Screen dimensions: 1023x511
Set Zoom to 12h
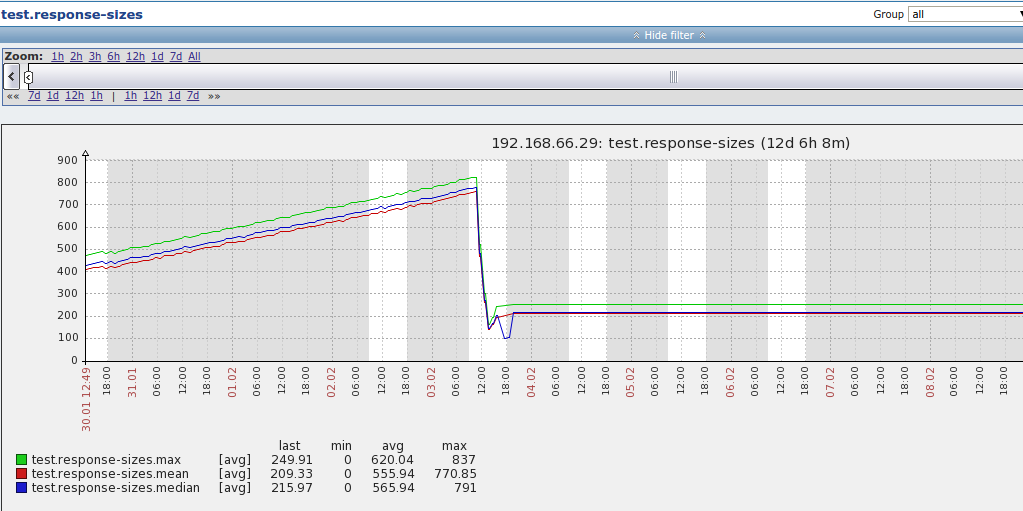[135, 56]
